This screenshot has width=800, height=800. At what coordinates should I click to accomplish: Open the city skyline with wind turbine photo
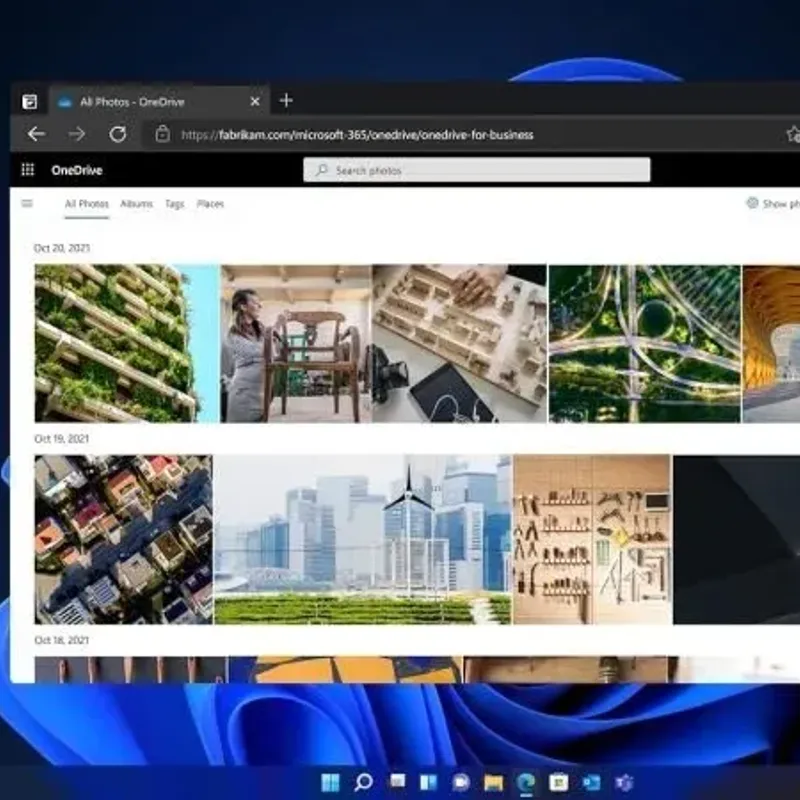tap(363, 539)
